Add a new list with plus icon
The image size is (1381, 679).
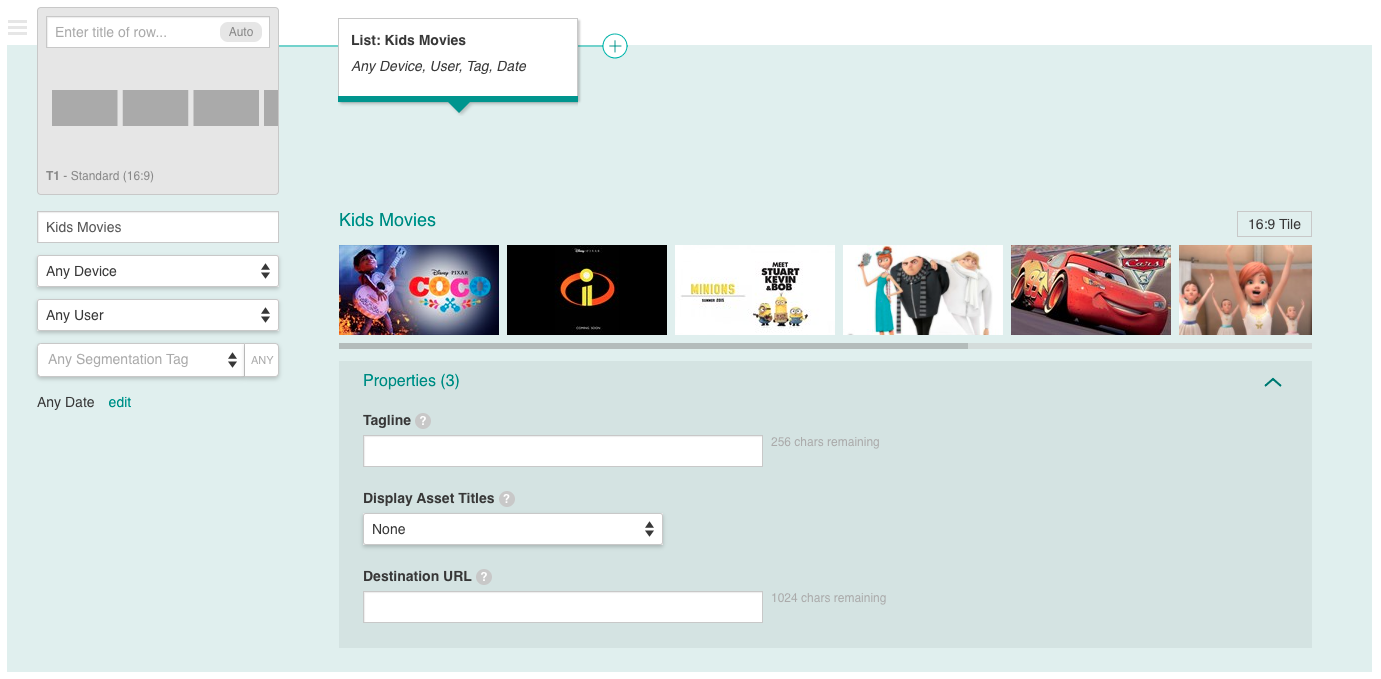tap(615, 46)
